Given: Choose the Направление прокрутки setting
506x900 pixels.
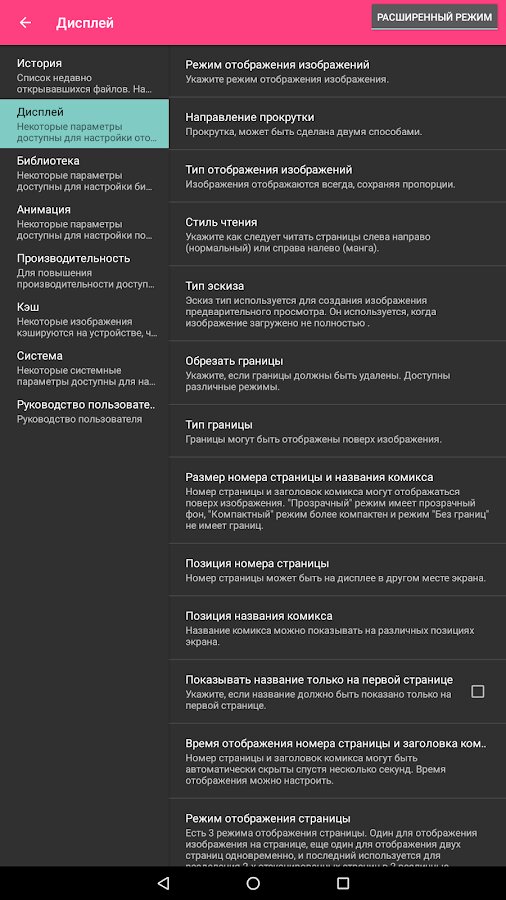Looking at the screenshot, I should point(337,123).
